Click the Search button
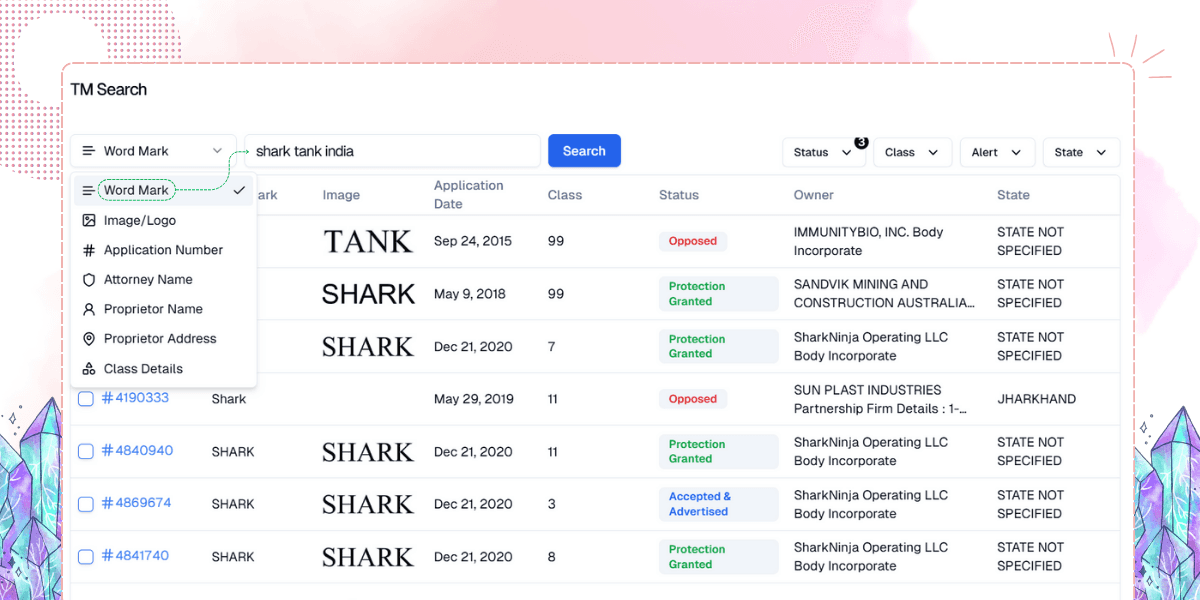Image resolution: width=1200 pixels, height=600 pixels. point(584,150)
